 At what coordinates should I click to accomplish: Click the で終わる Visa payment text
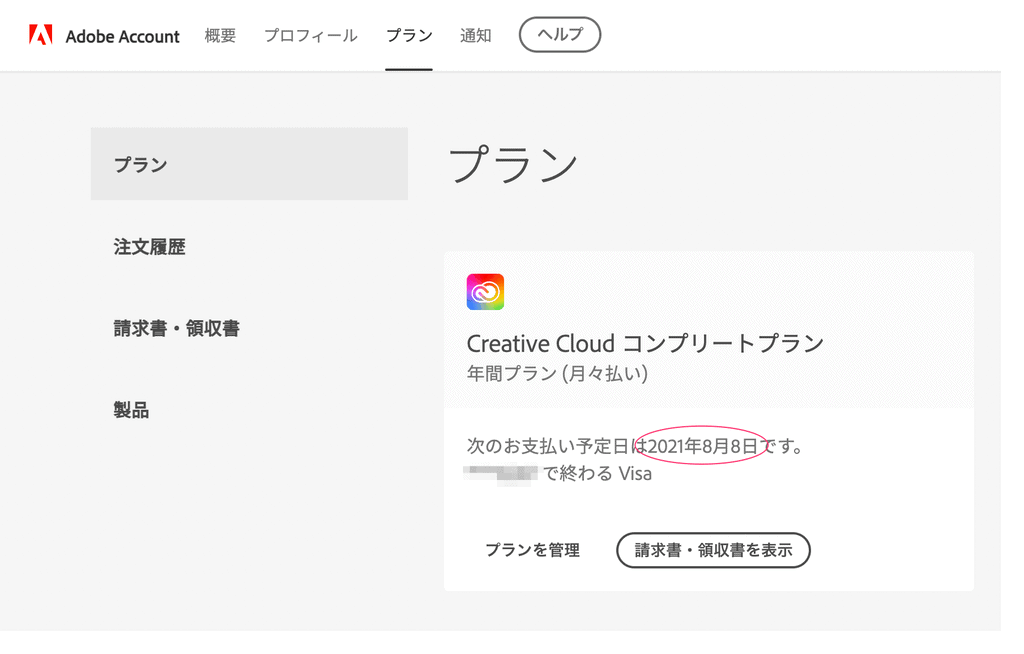click(x=597, y=474)
